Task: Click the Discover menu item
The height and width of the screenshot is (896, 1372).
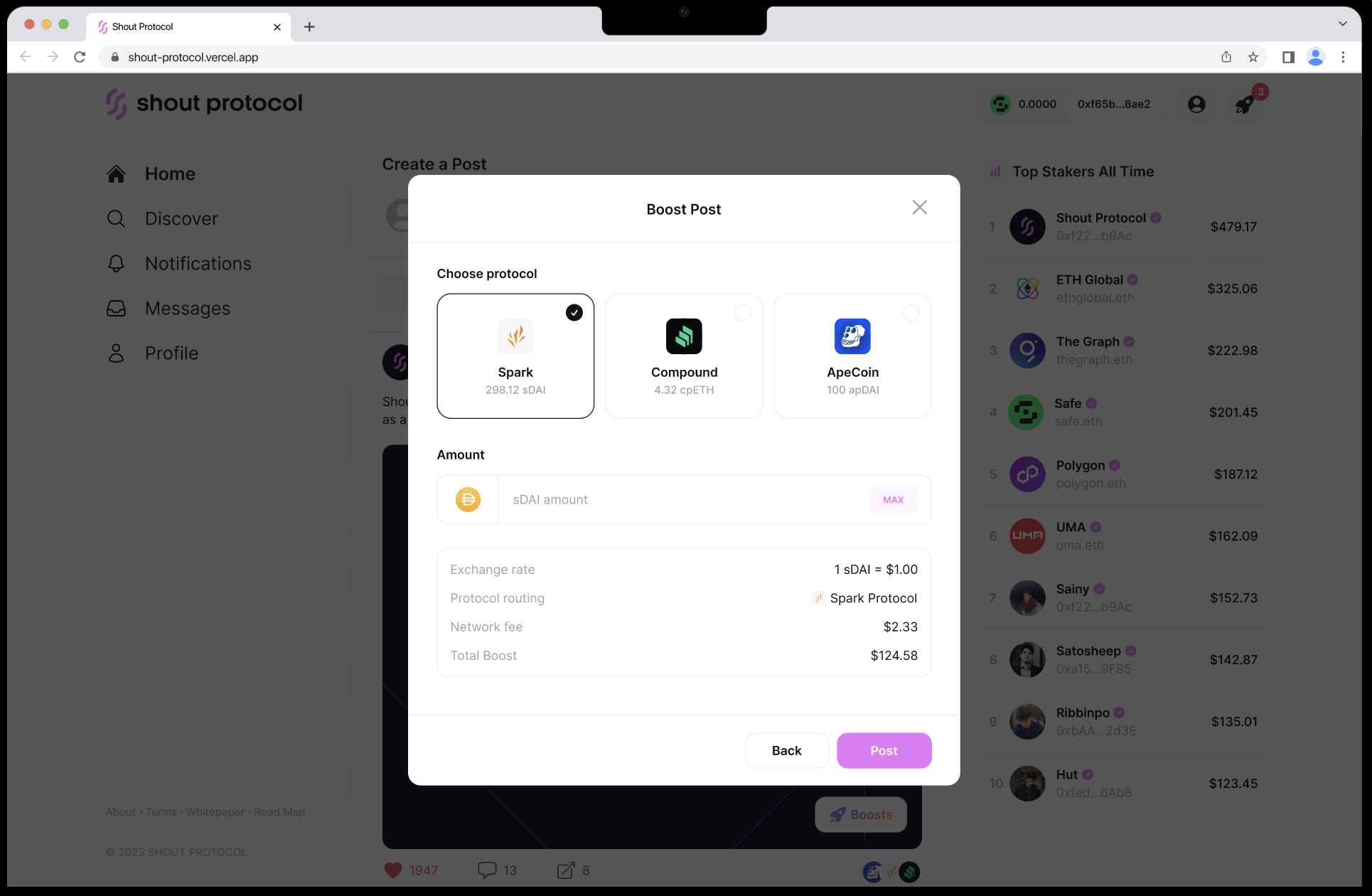Action: [x=182, y=218]
